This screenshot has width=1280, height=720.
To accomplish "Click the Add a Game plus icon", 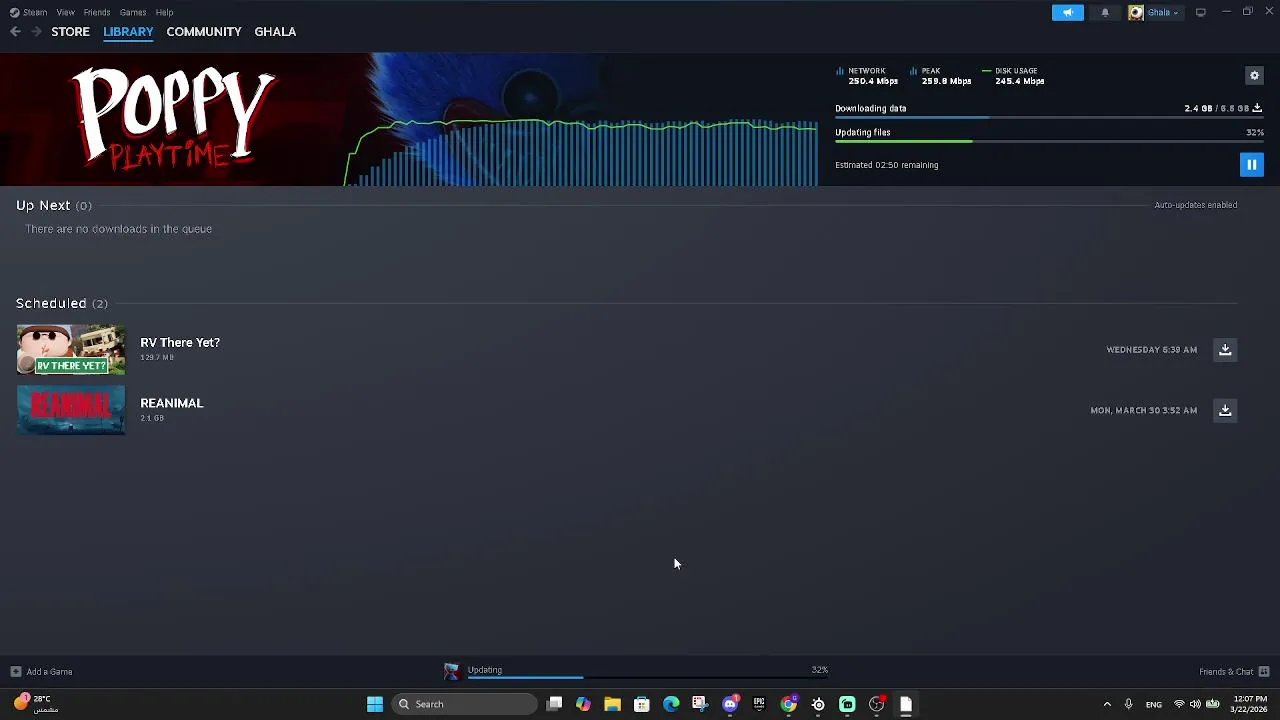I will tap(15, 672).
